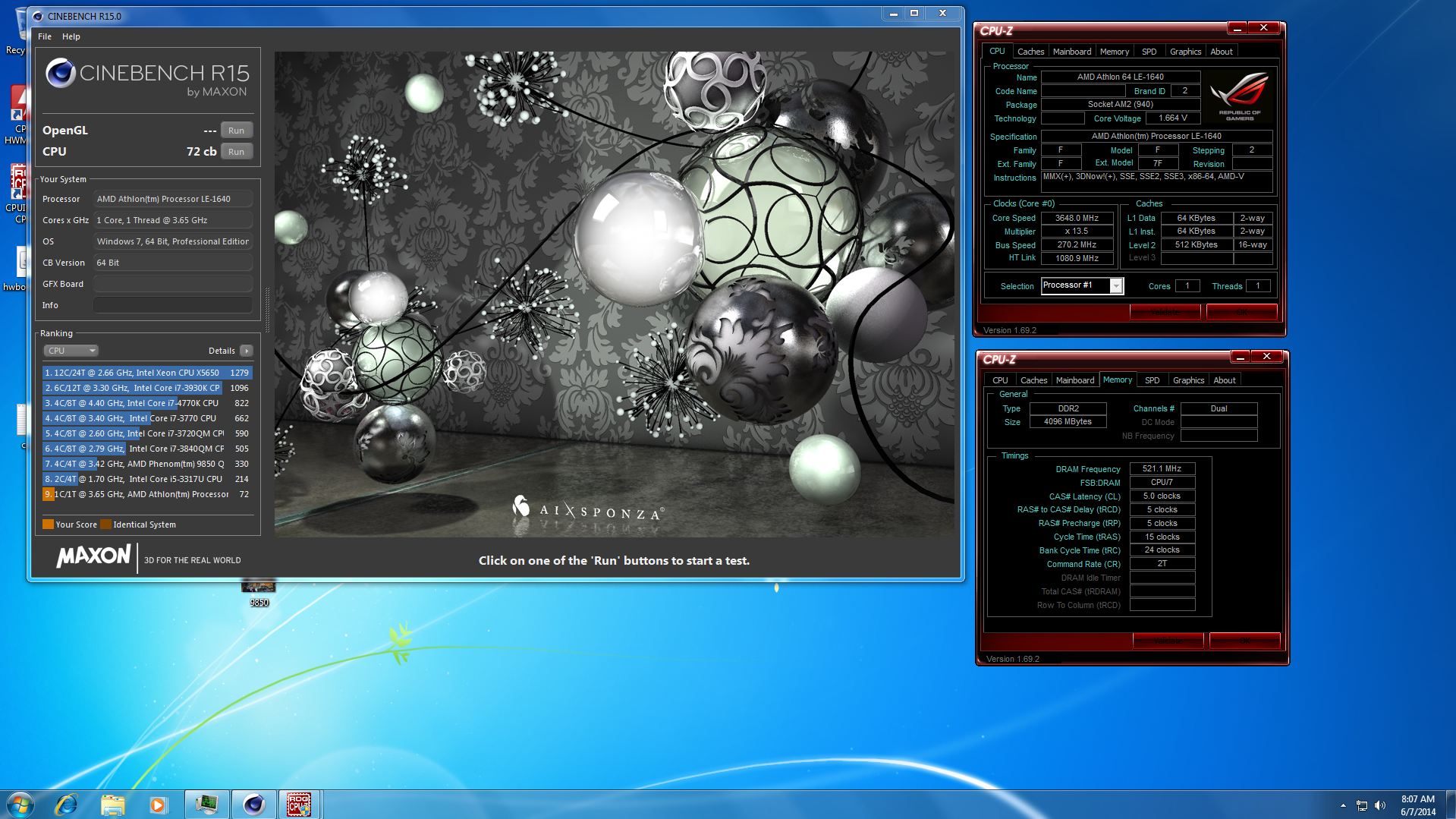1456x819 pixels.
Task: Open the Details arrow button in Ranking
Action: [x=246, y=351]
